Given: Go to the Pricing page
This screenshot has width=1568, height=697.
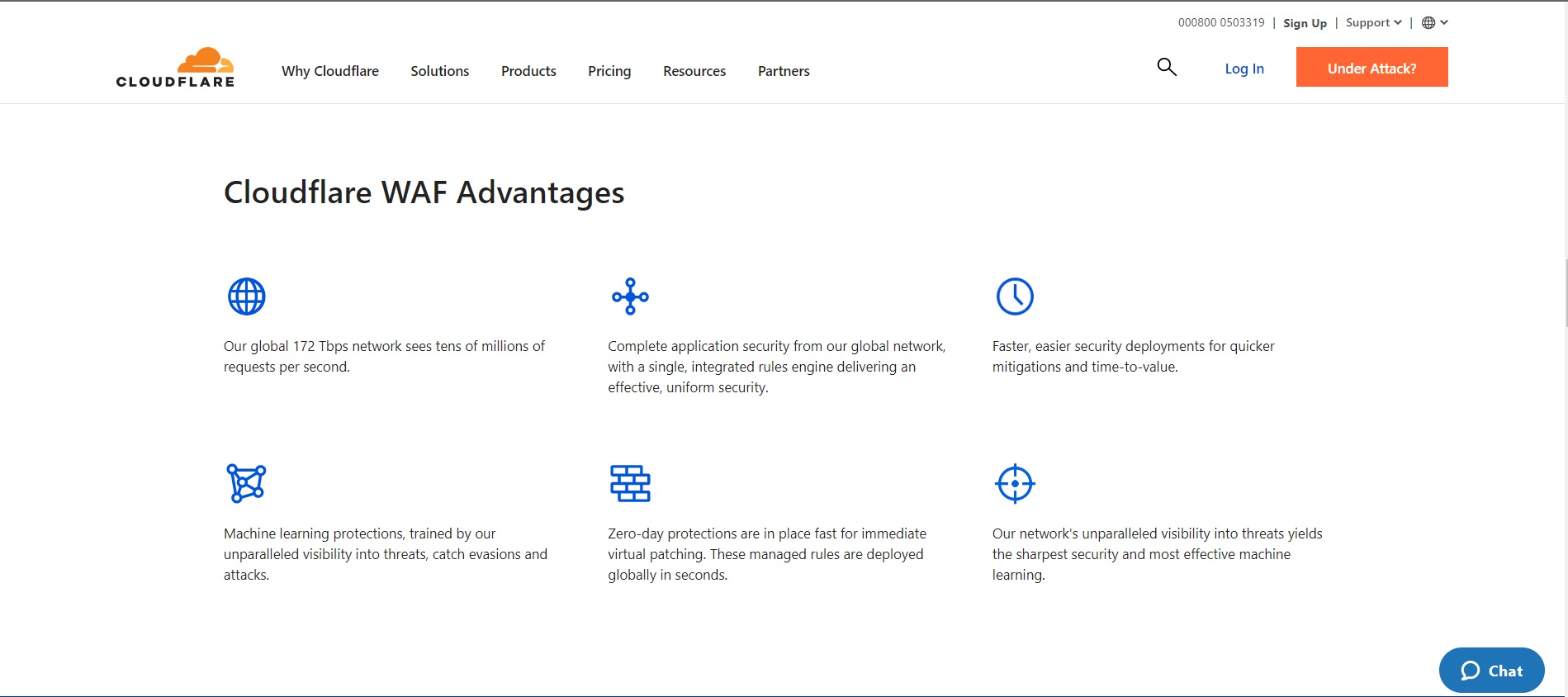Looking at the screenshot, I should click(609, 71).
